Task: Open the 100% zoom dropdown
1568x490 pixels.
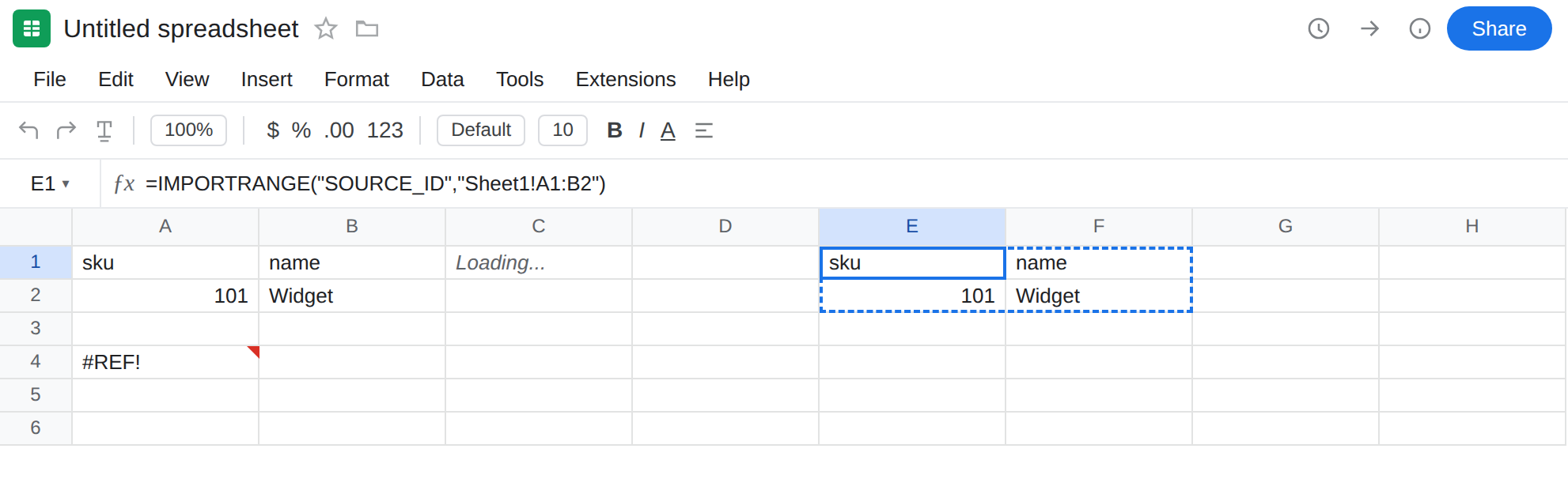Action: coord(188,130)
